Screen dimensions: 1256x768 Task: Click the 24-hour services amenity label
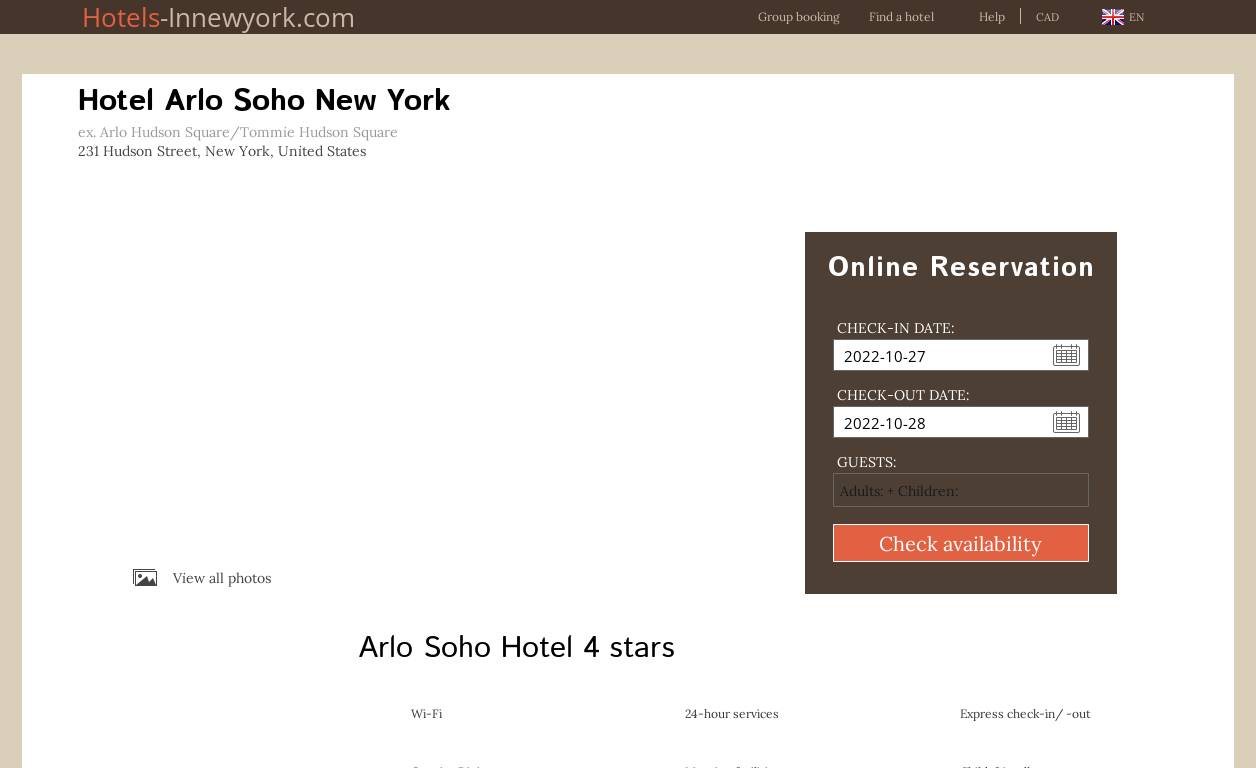731,714
